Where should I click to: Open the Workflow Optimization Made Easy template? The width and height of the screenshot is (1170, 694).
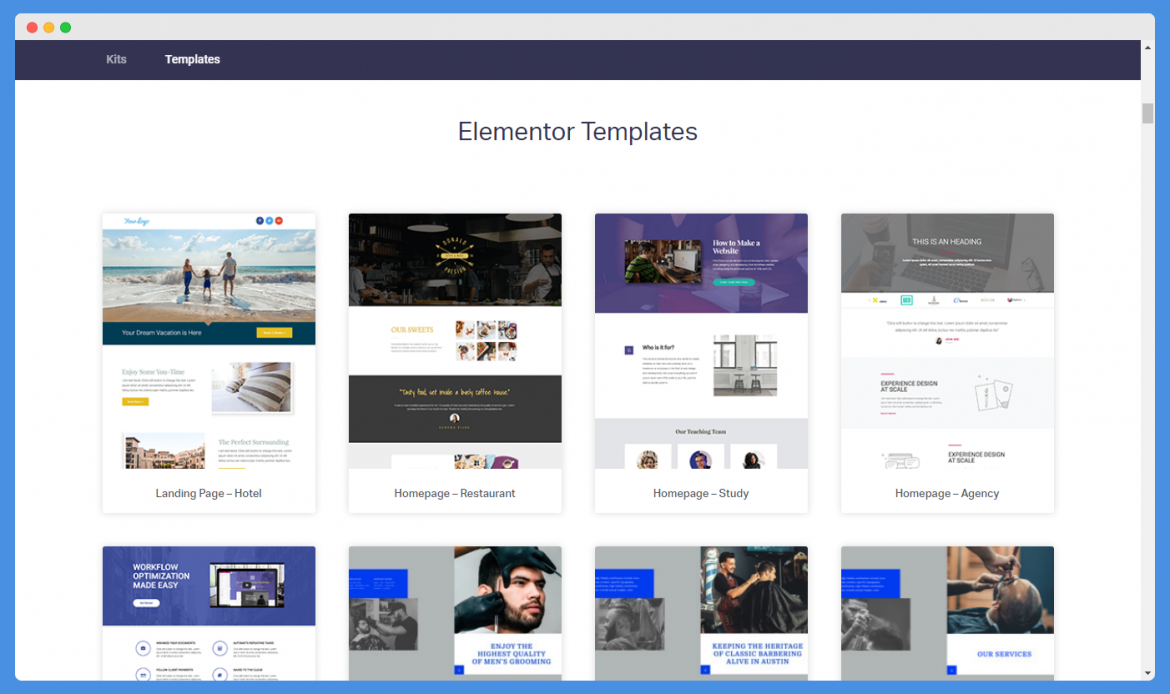pyautogui.click(x=209, y=613)
